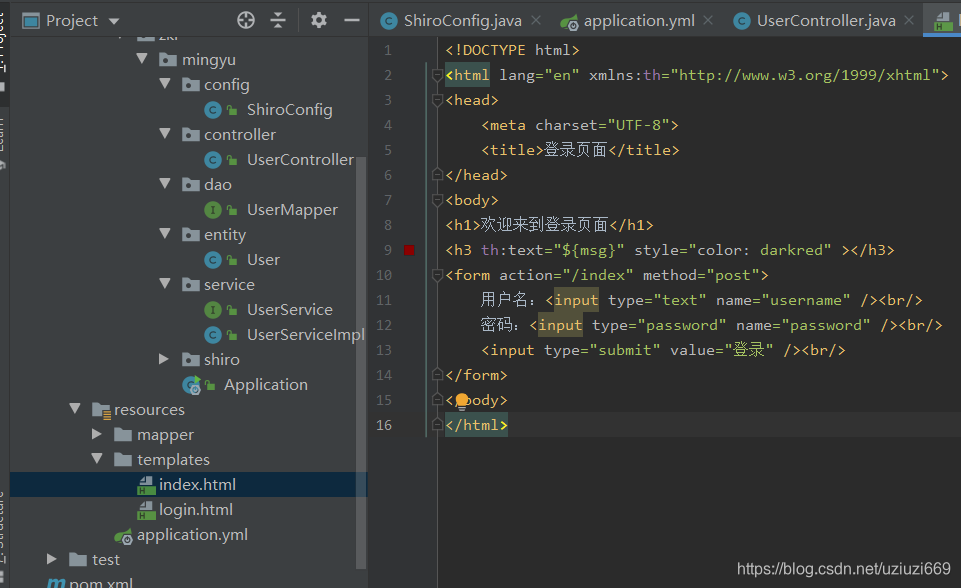
Task: Switch to application.yml tab
Action: pyautogui.click(x=639, y=21)
